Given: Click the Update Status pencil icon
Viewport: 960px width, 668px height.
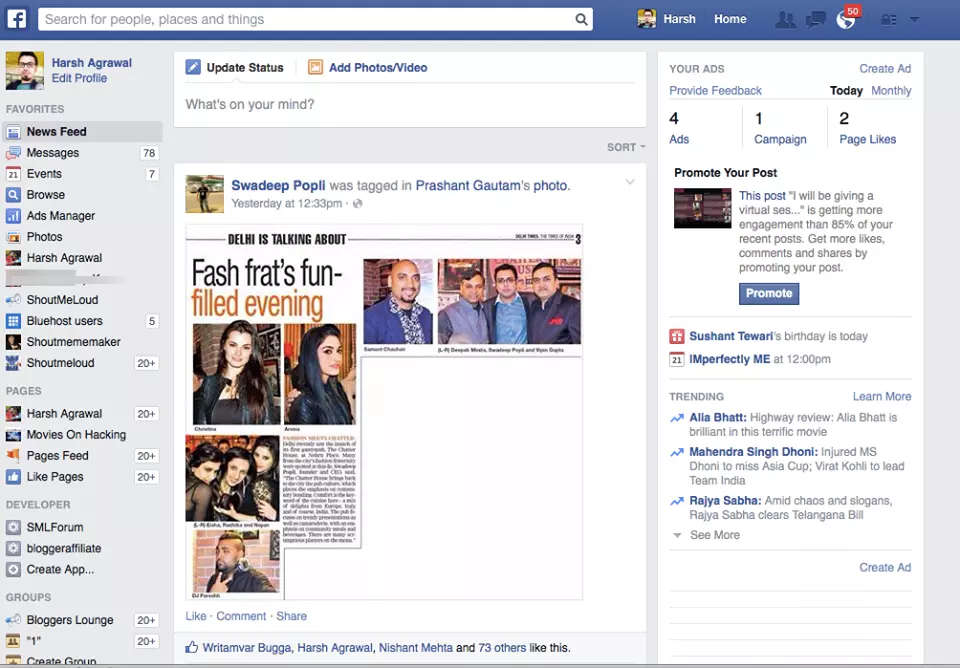Looking at the screenshot, I should click(193, 67).
